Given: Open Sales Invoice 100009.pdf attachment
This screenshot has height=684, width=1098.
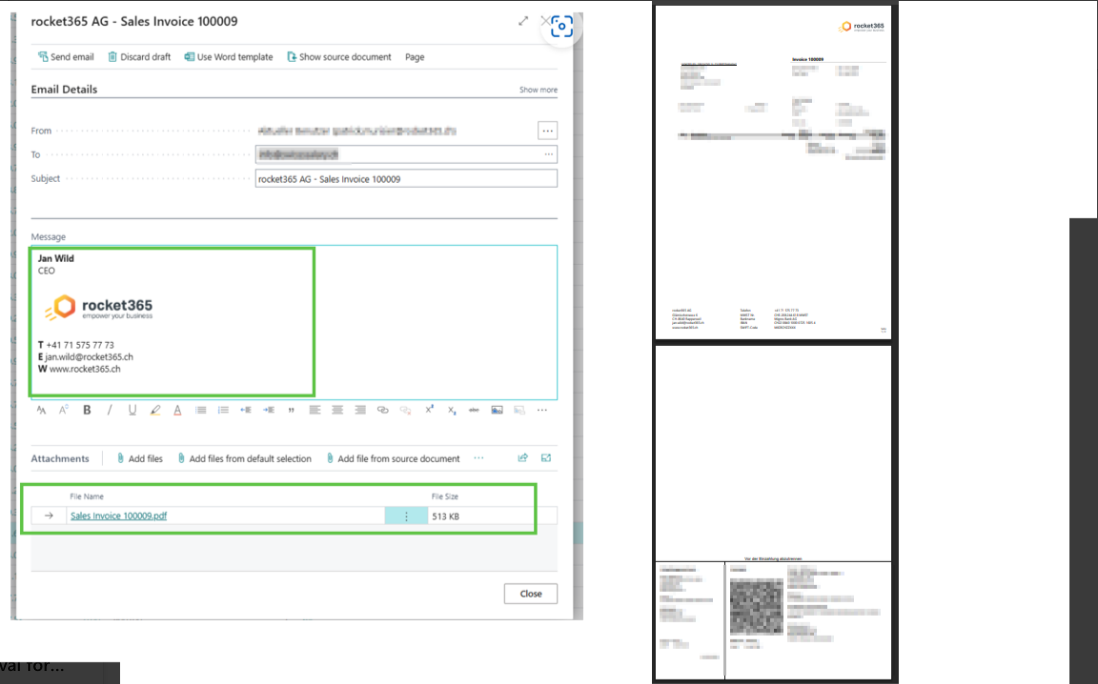Looking at the screenshot, I should pyautogui.click(x=118, y=516).
